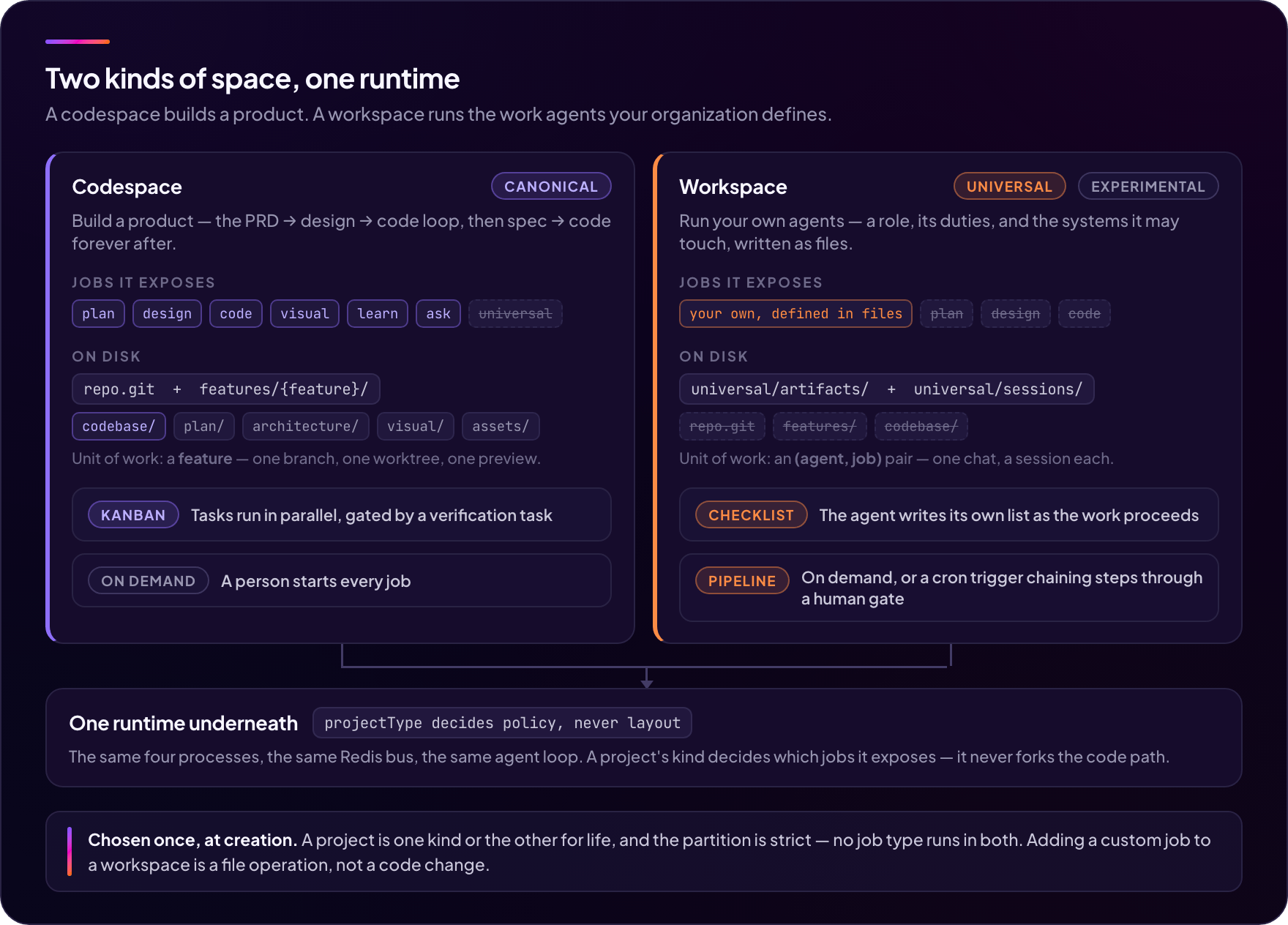The width and height of the screenshot is (1288, 925).
Task: Select the 'learn' job chip
Action: coord(378,313)
